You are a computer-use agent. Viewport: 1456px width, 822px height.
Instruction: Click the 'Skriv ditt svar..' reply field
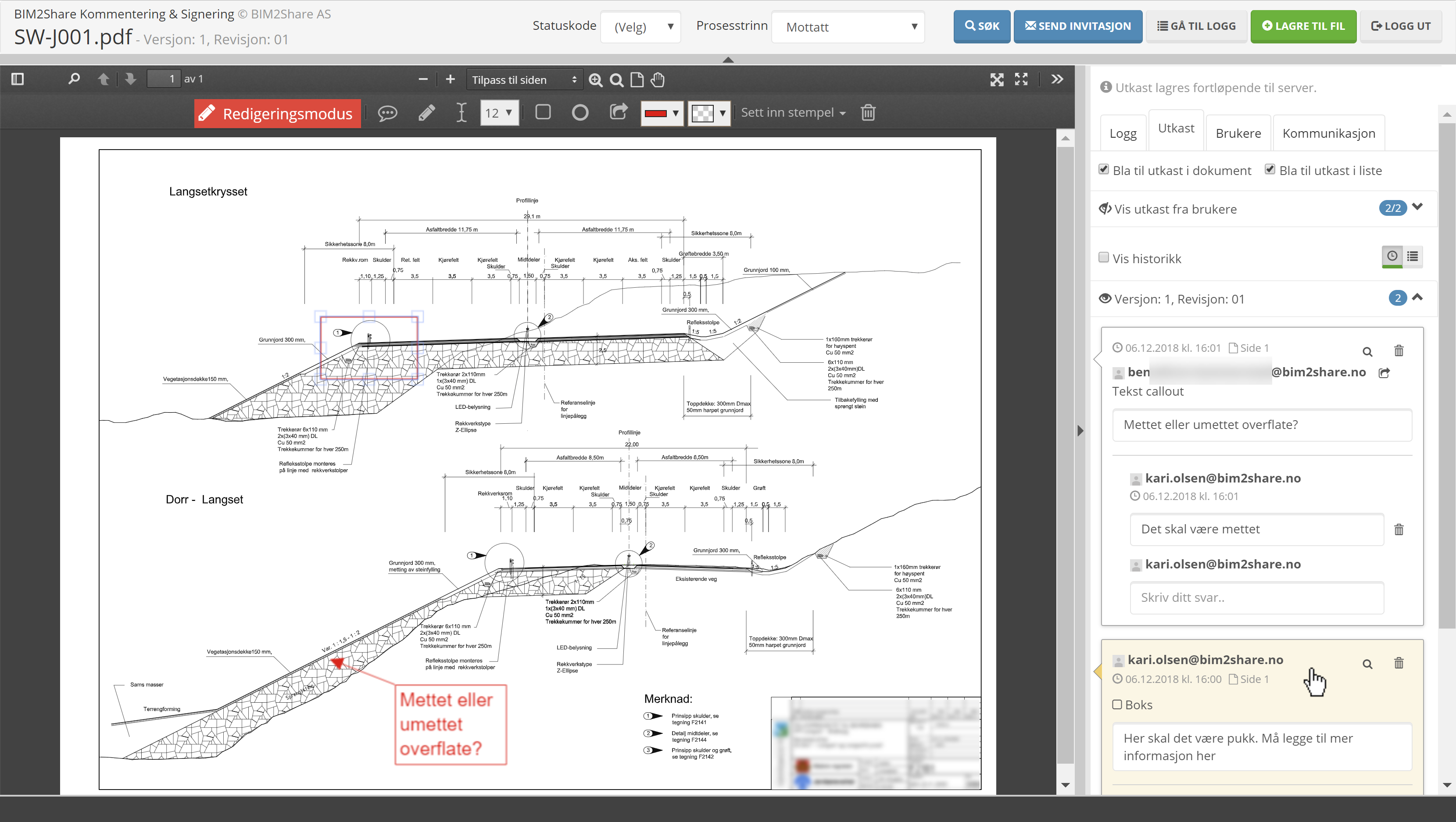[x=1256, y=598]
